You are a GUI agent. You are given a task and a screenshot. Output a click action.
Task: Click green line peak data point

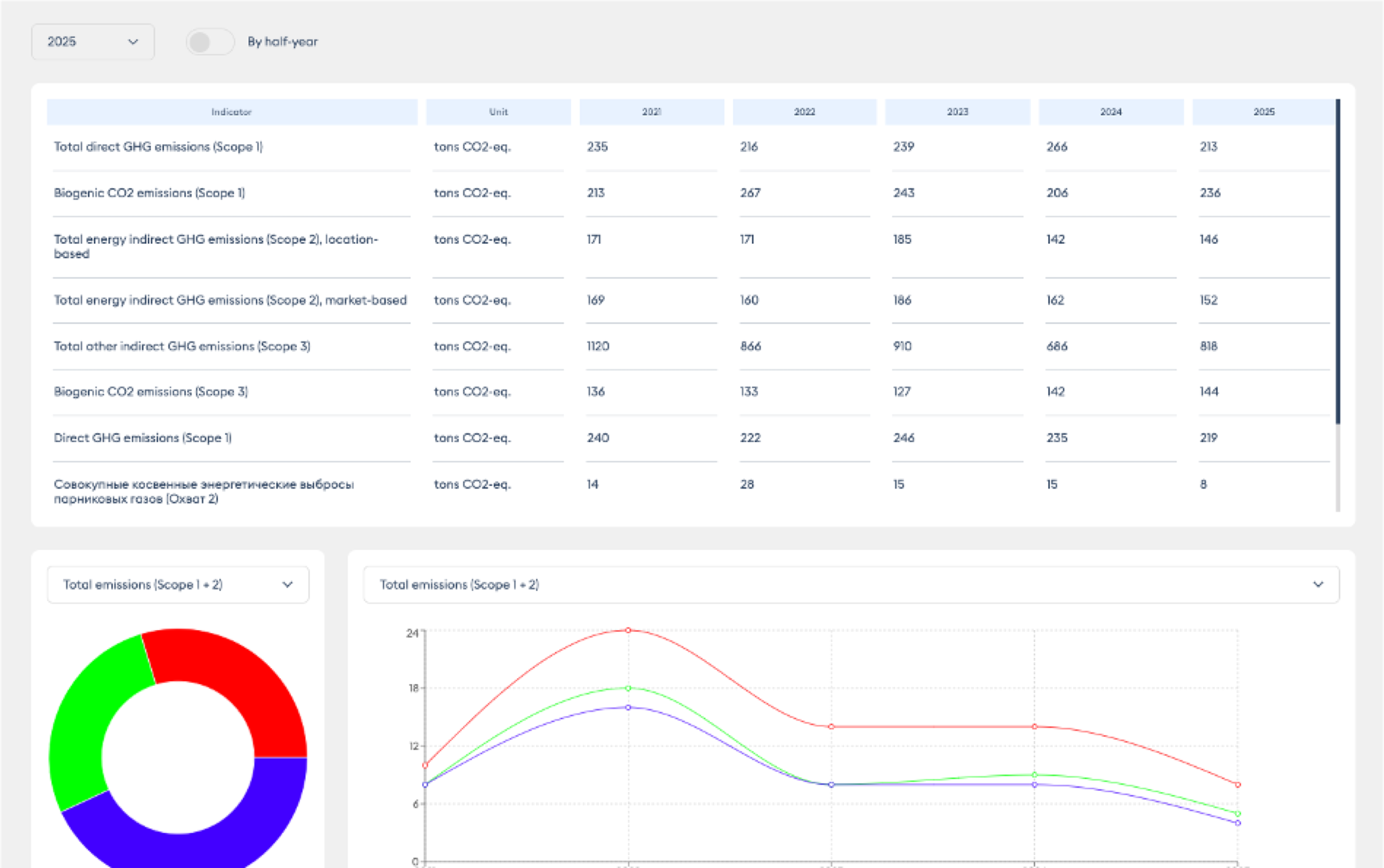tap(628, 688)
